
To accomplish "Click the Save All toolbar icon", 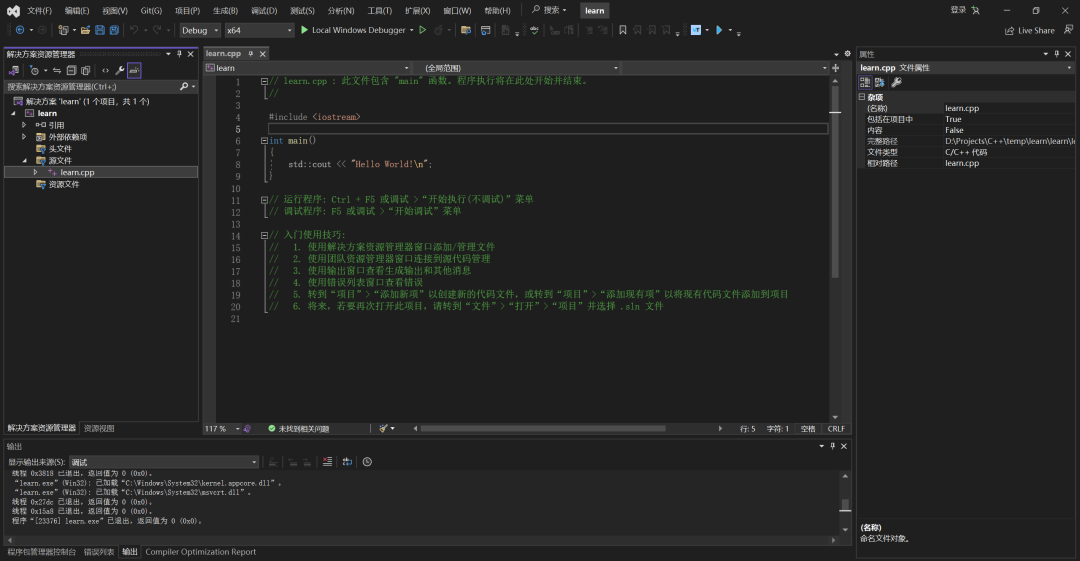I will tap(112, 30).
